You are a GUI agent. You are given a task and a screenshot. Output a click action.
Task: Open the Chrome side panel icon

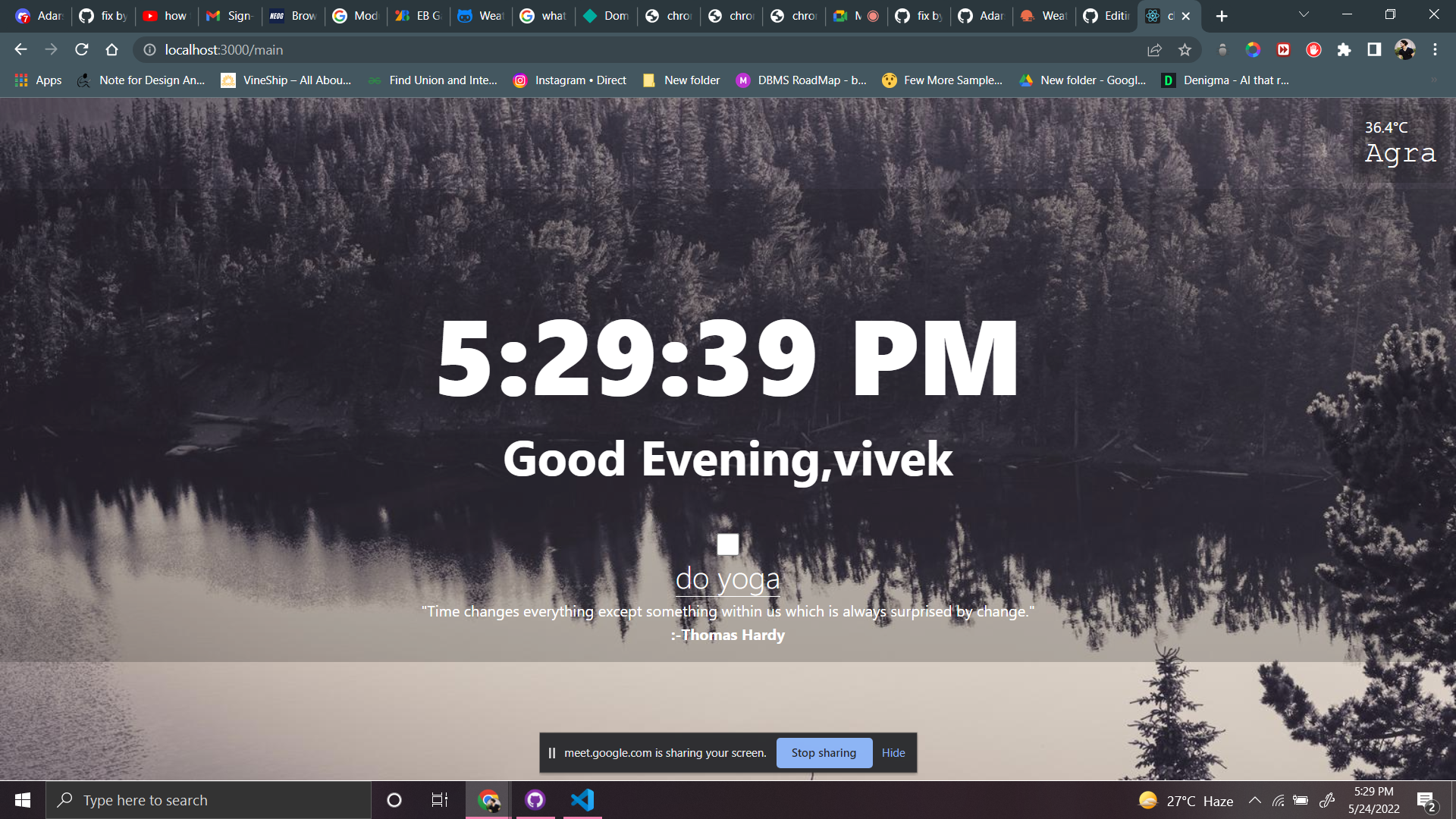(x=1374, y=50)
